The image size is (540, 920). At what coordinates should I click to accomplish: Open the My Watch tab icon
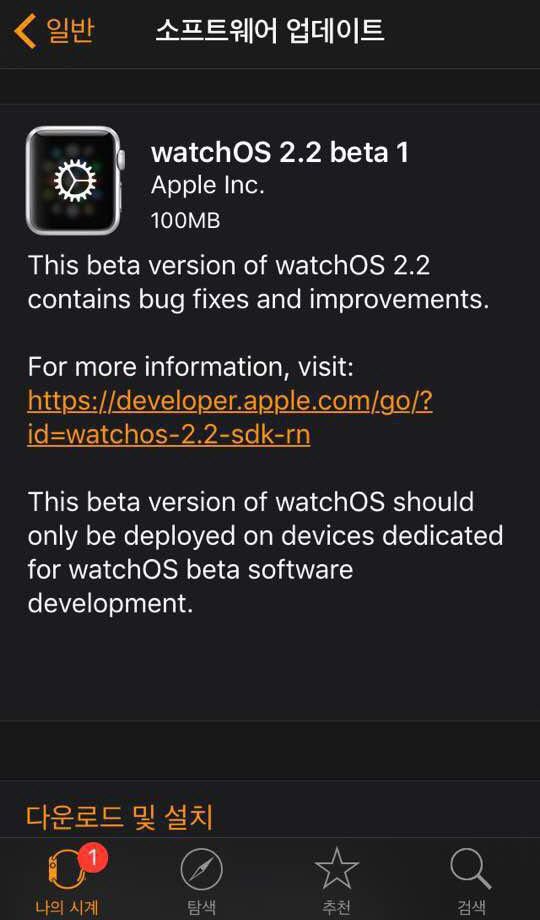[63, 870]
